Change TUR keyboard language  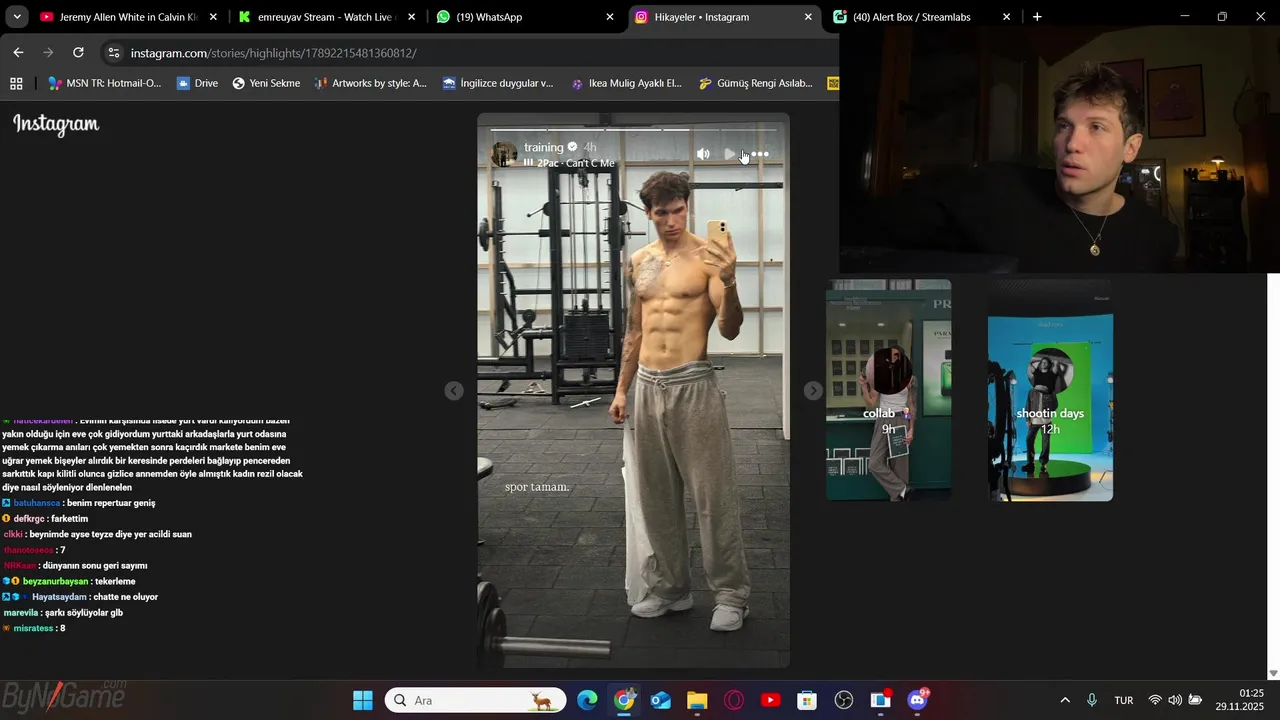(x=1124, y=700)
